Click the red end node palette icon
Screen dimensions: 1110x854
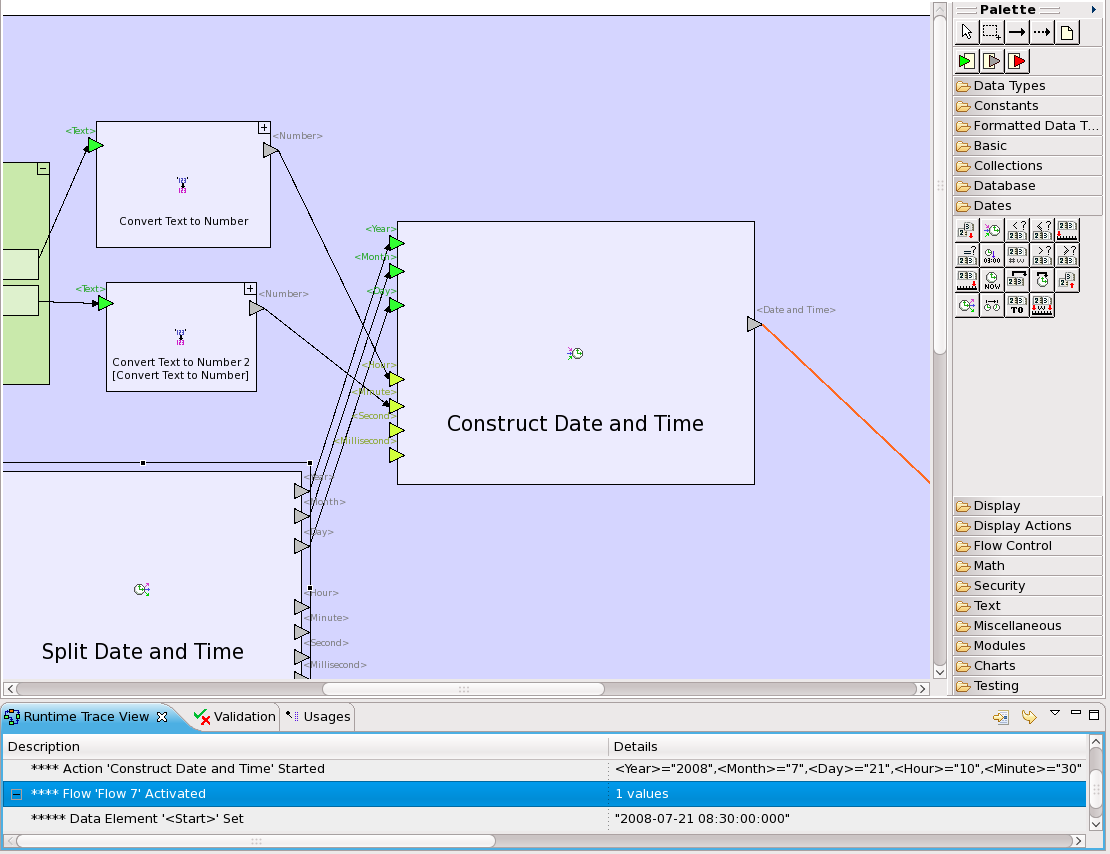[x=1018, y=61]
